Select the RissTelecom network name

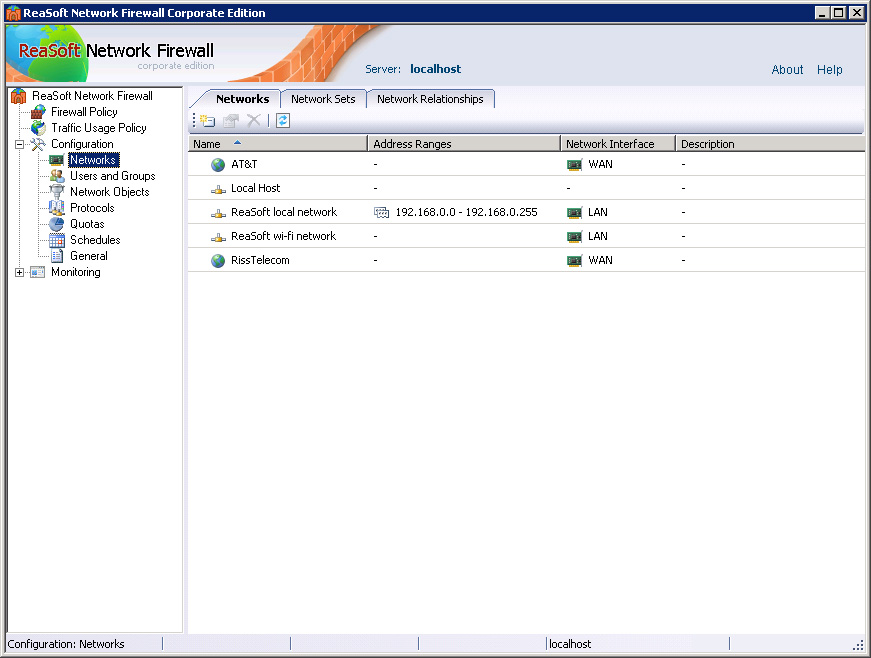(x=260, y=260)
